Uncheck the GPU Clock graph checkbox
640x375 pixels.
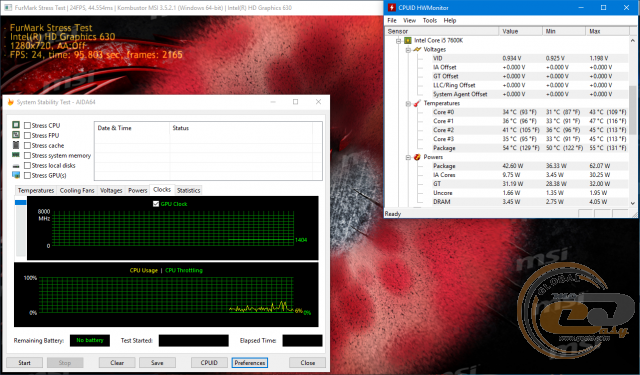tap(156, 204)
